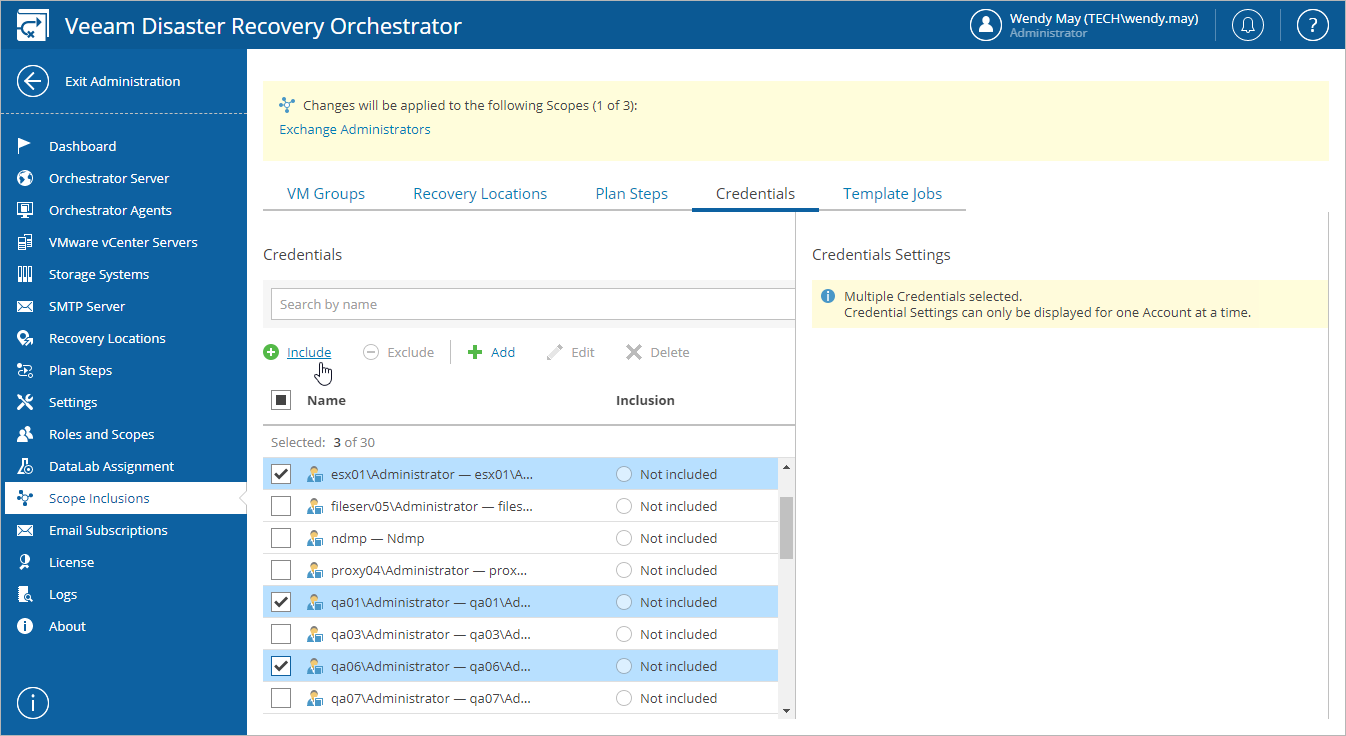Open the Dashboard menu label
1346x736 pixels.
pyautogui.click(x=82, y=146)
